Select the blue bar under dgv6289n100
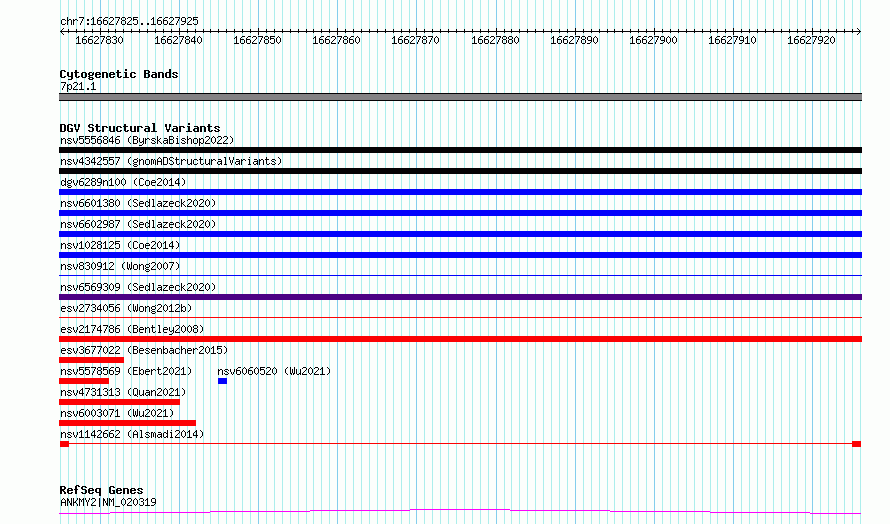 point(460,192)
